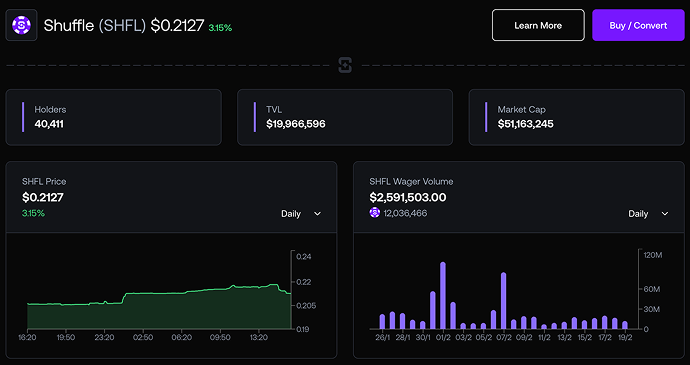Click the Buy / Convert button
The image size is (690, 365).
[x=638, y=25]
